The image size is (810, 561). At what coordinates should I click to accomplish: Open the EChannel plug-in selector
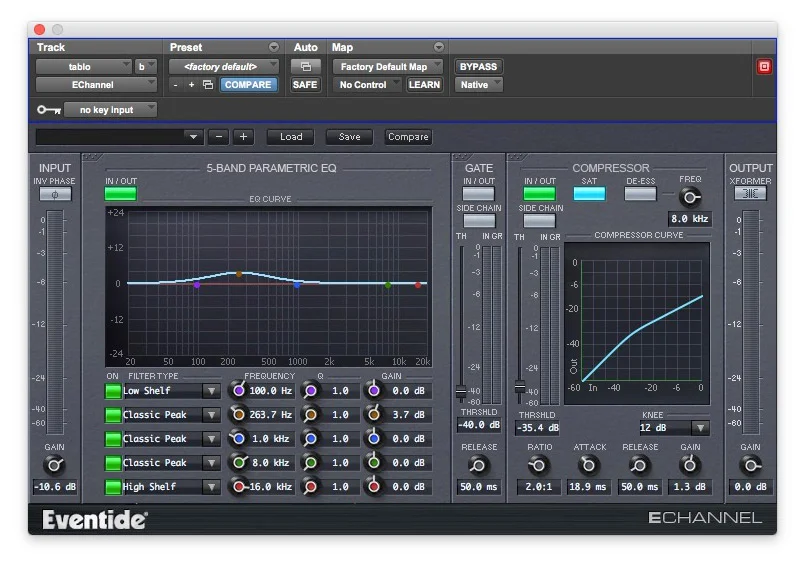[96, 85]
